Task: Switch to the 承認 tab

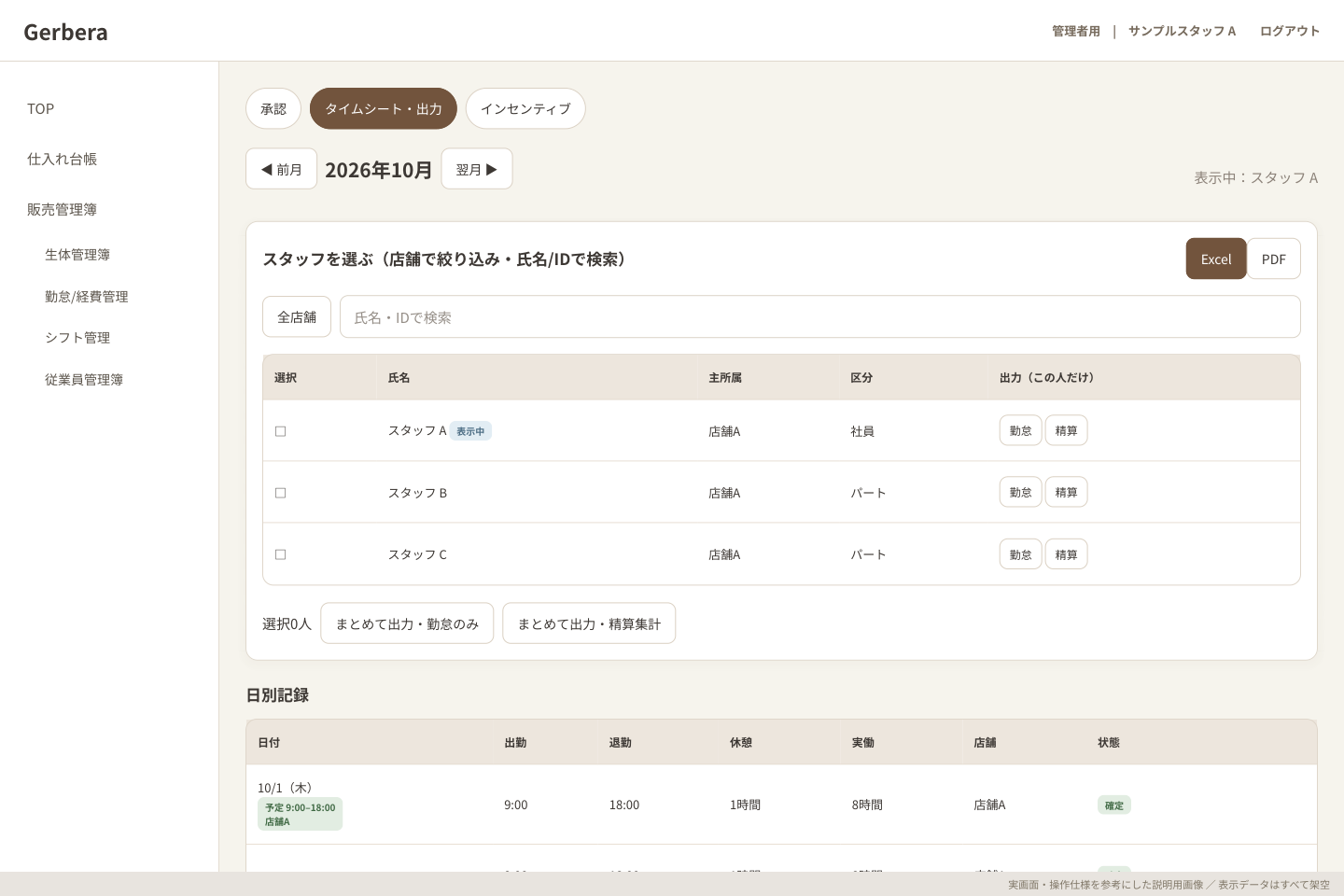Action: click(x=273, y=108)
